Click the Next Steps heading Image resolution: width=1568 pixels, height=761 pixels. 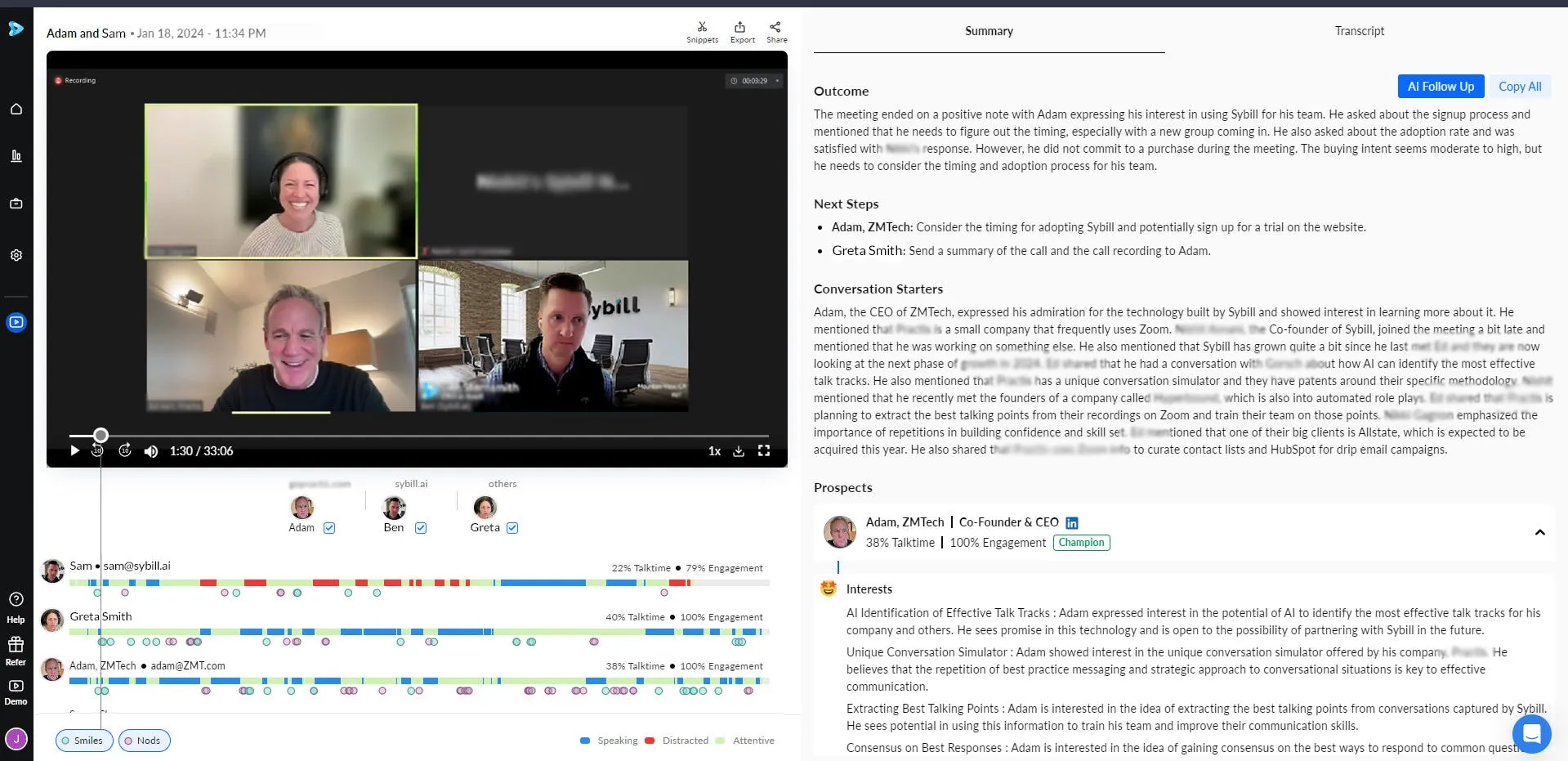(x=846, y=204)
